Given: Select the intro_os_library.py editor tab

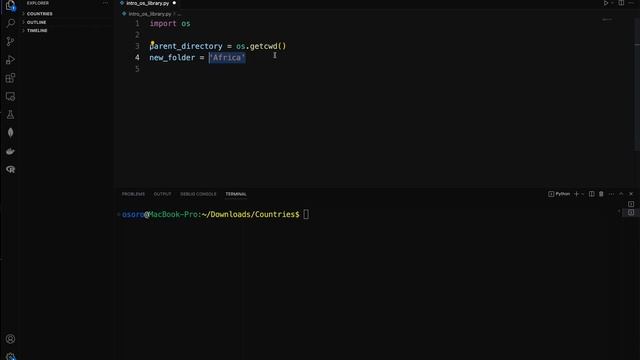Looking at the screenshot, I should click(148, 3).
